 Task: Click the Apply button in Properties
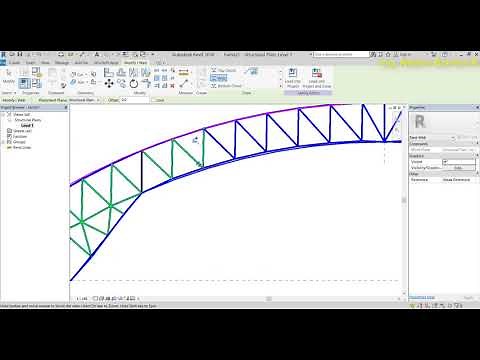coord(469,298)
